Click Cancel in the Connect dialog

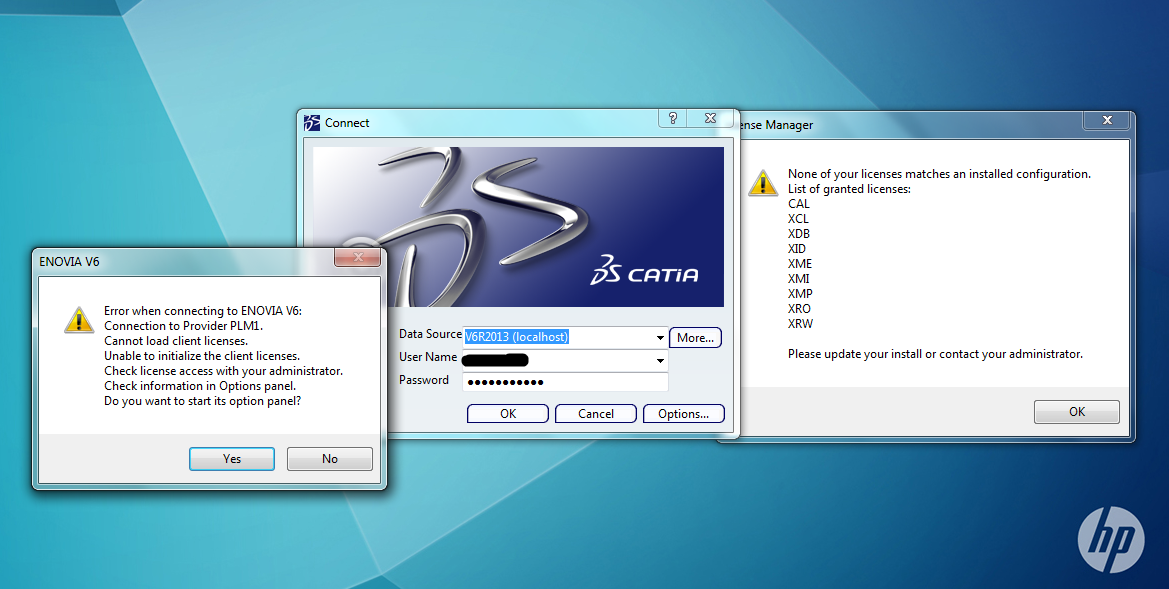pyautogui.click(x=596, y=414)
